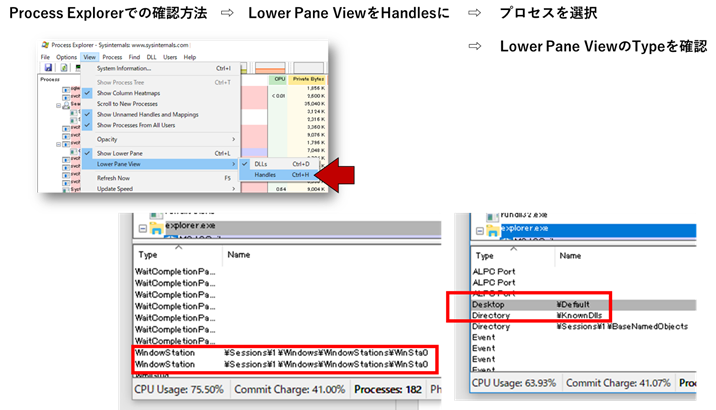The image size is (716, 410).
Task: Select the Desktop \Default handle row
Action: [x=584, y=305]
